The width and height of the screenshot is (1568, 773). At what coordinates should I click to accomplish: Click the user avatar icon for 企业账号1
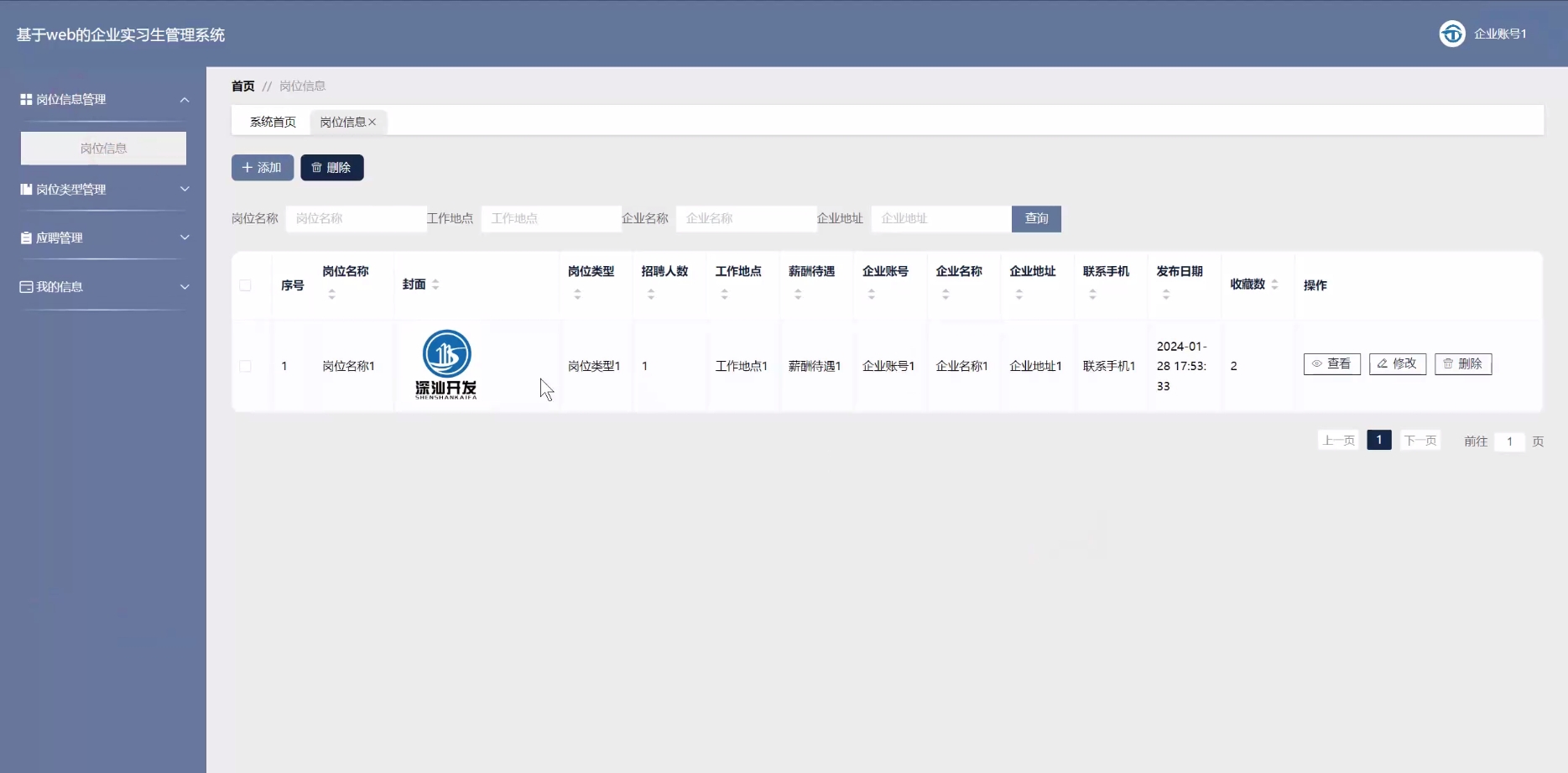1452,34
